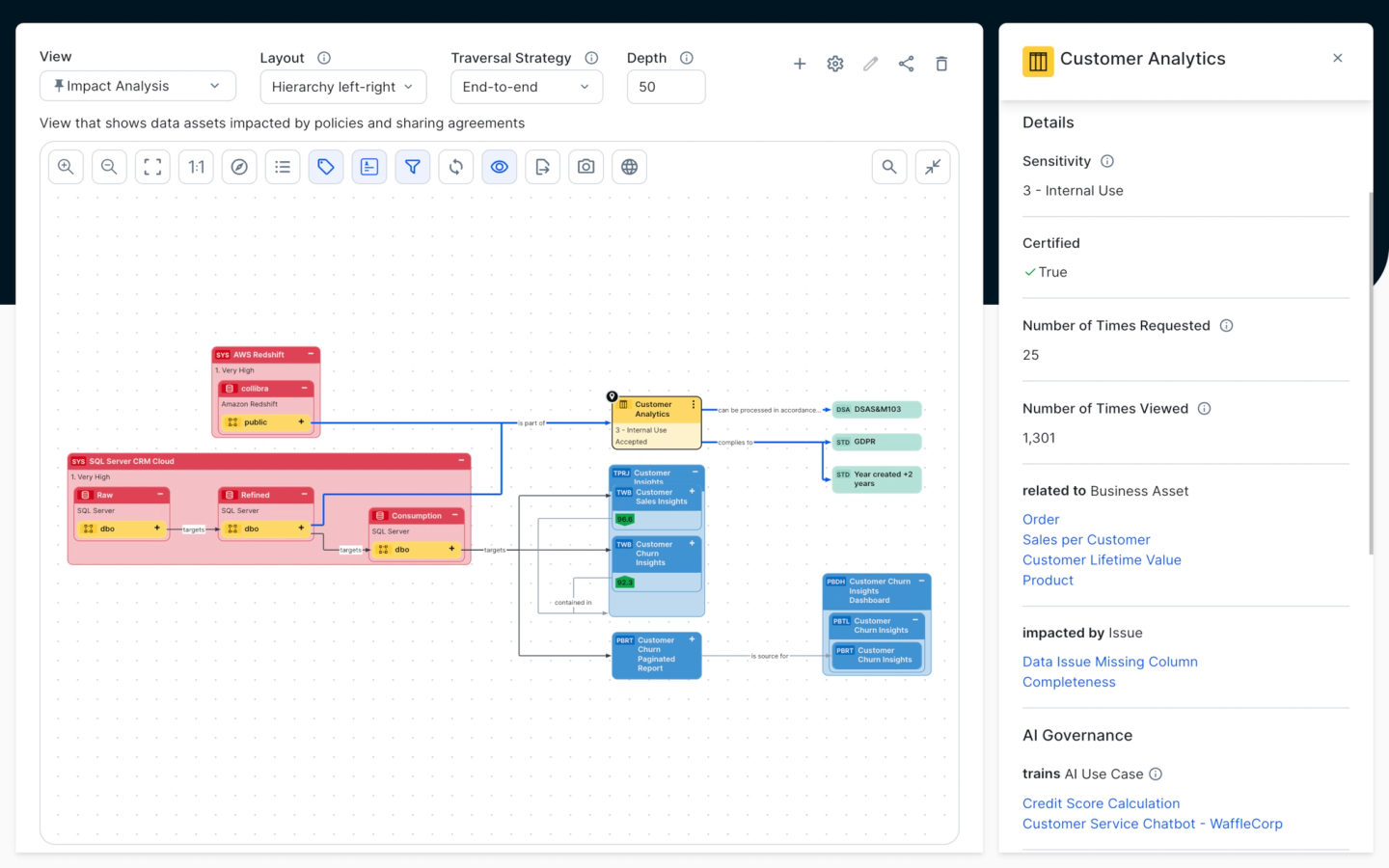1389x868 pixels.
Task: Toggle the eye visibility button
Action: click(x=499, y=167)
